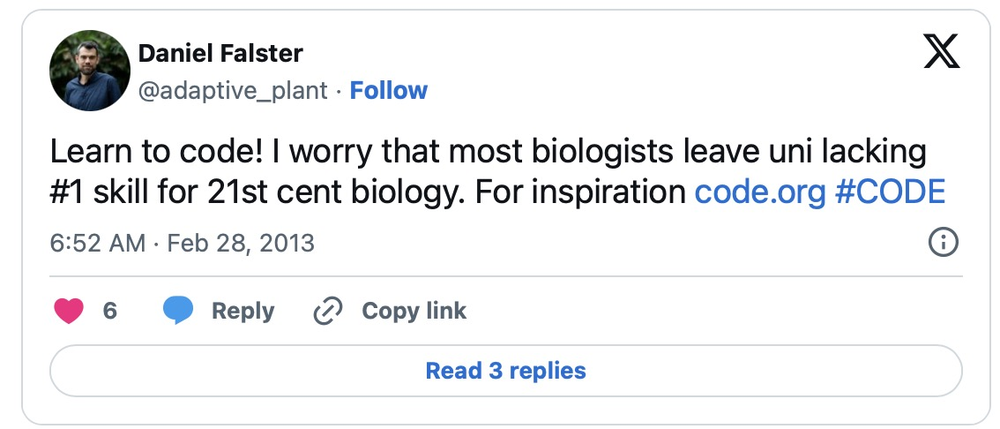Click the X logo icon

coord(941,50)
